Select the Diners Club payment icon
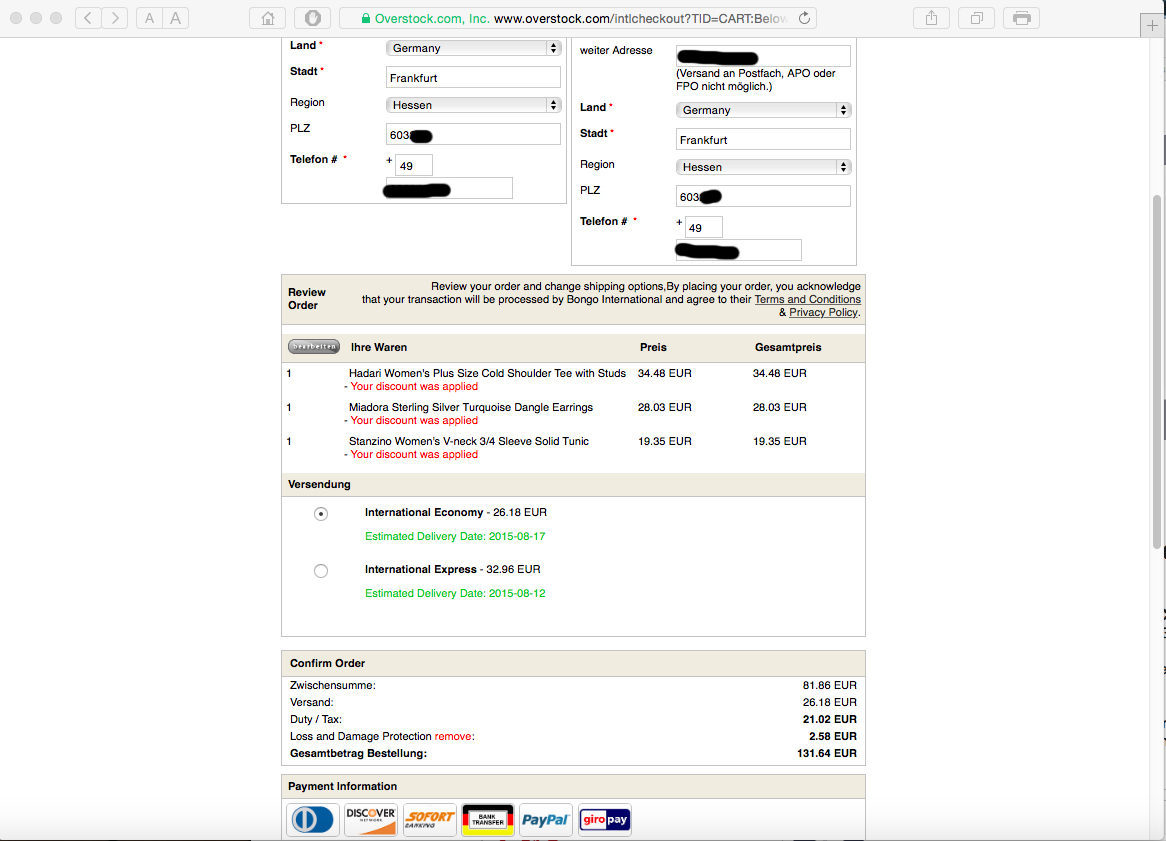 coord(313,819)
